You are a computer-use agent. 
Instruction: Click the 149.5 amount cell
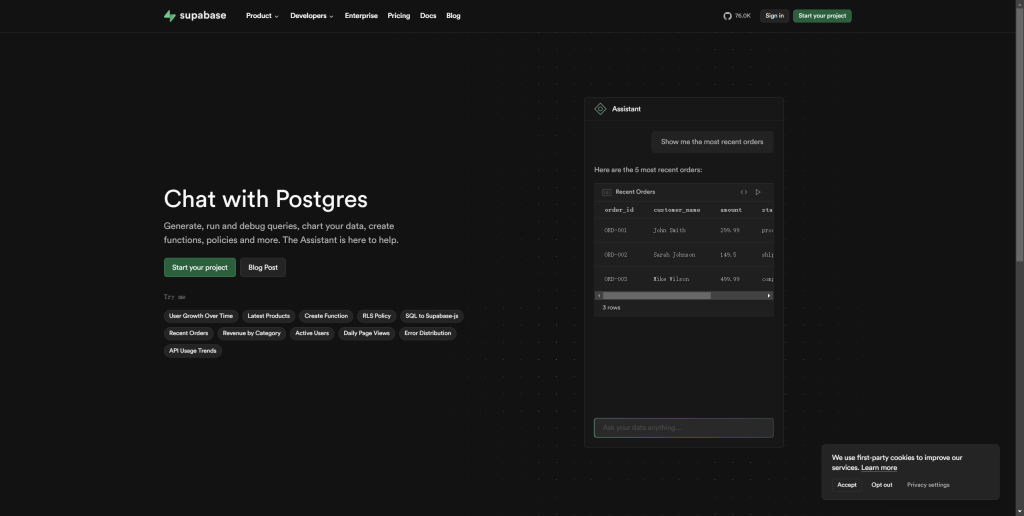pyautogui.click(x=728, y=255)
